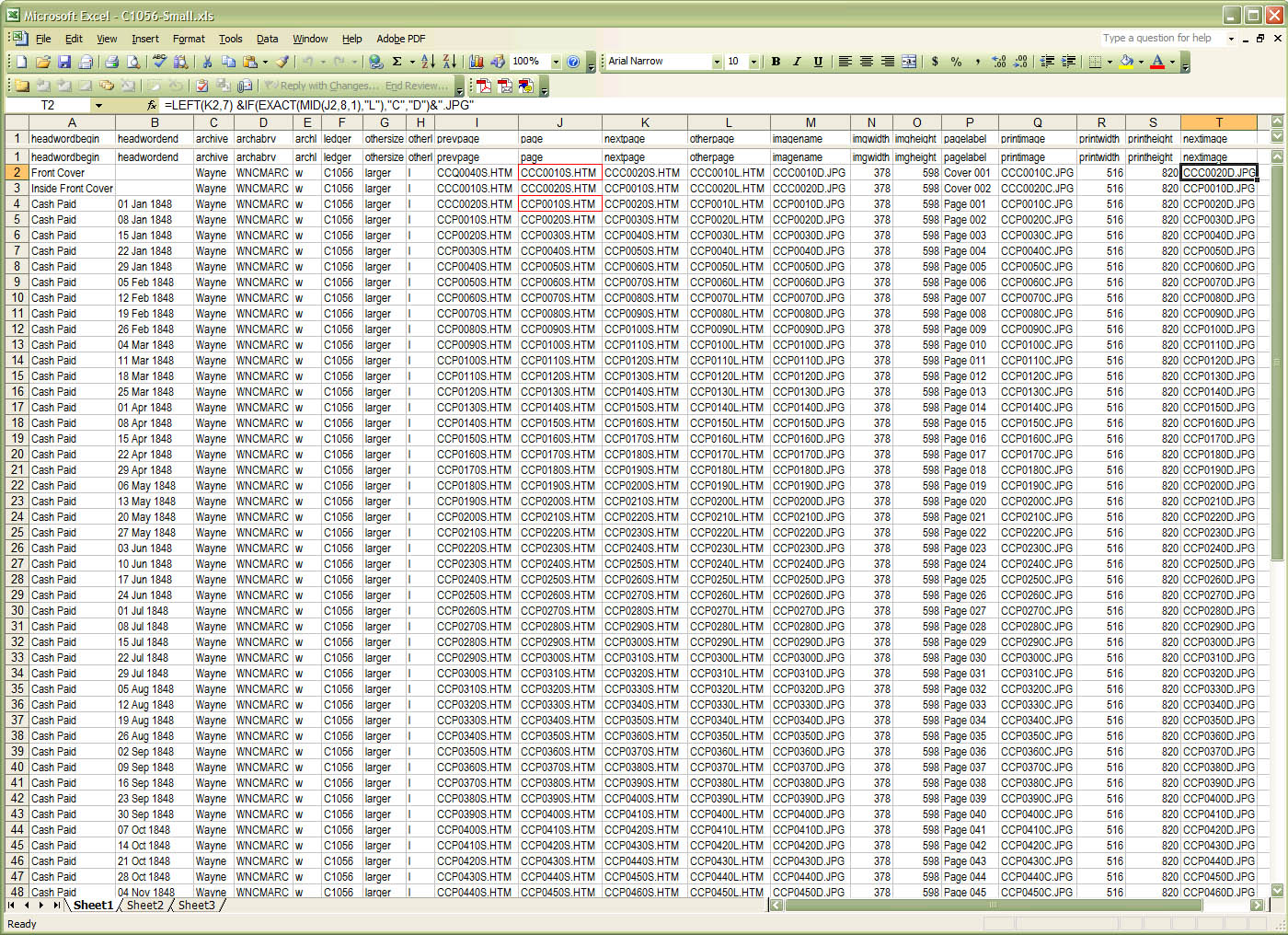Toggle Italic formatting
This screenshot has height=935, width=1288.
point(797,62)
